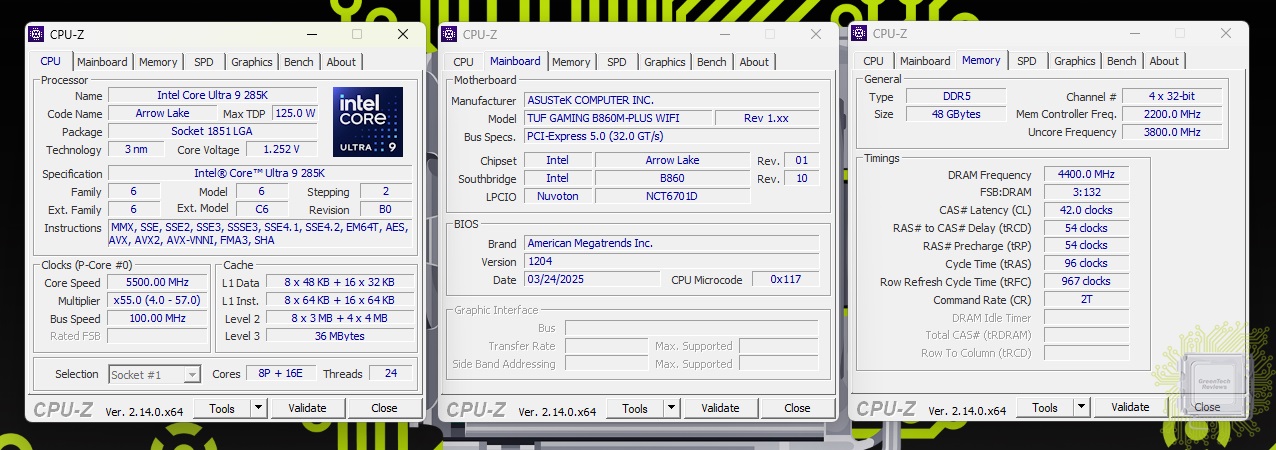Click the Max TDP value '125.0 W'
The image size is (1276, 450).
pos(295,114)
